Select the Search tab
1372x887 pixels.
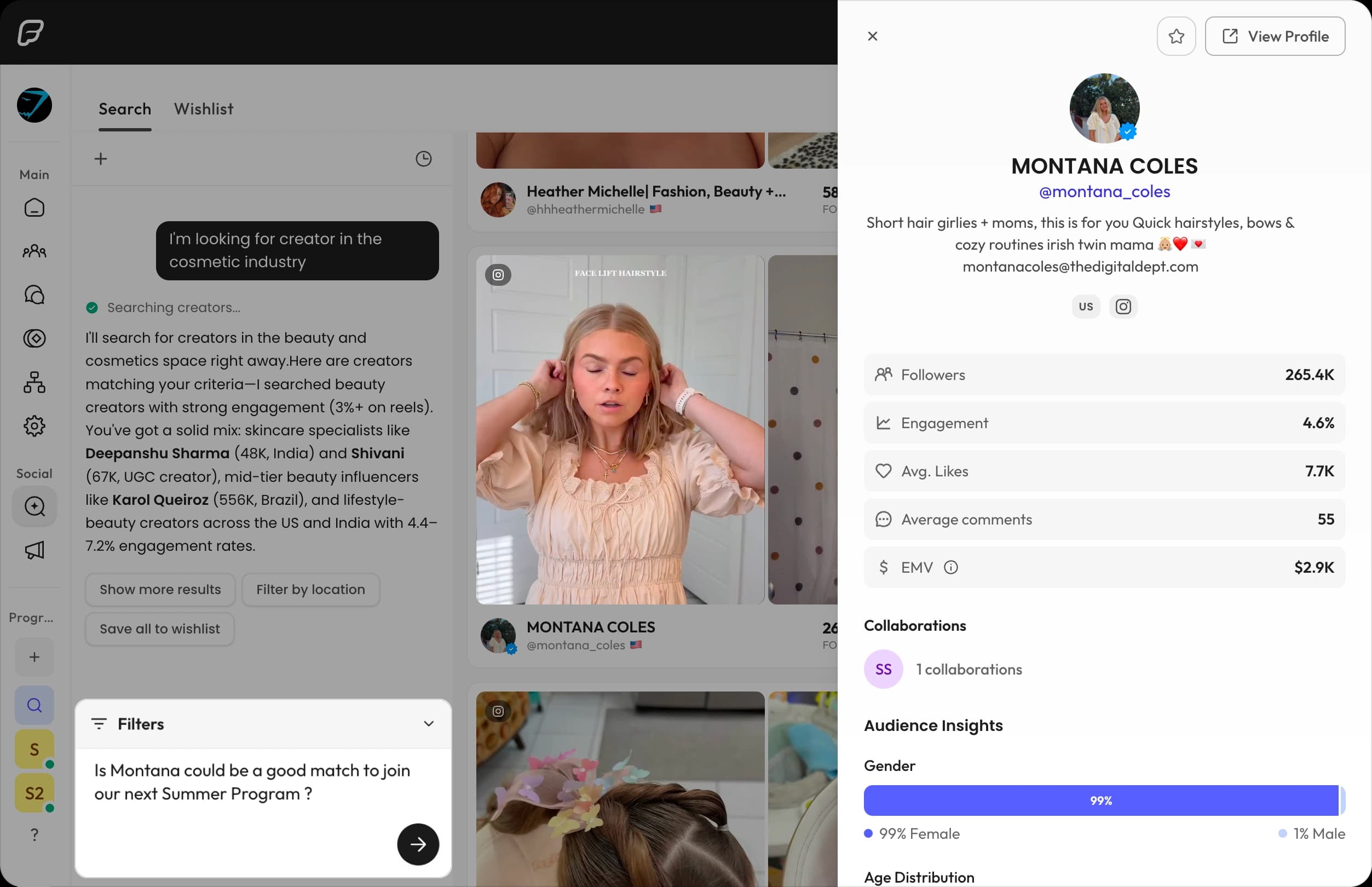click(124, 109)
